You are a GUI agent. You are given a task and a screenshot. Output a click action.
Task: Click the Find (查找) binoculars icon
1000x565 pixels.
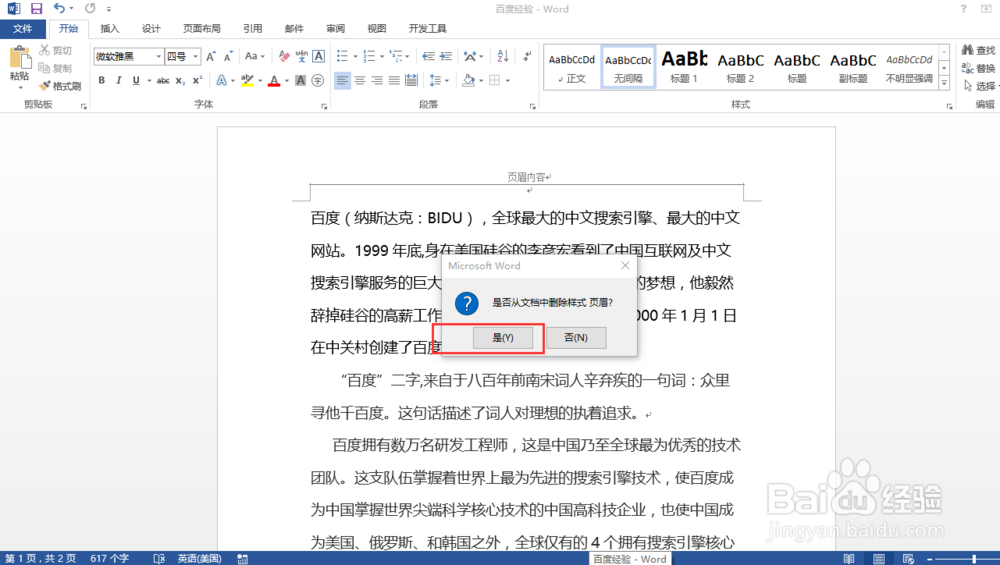click(x=967, y=50)
